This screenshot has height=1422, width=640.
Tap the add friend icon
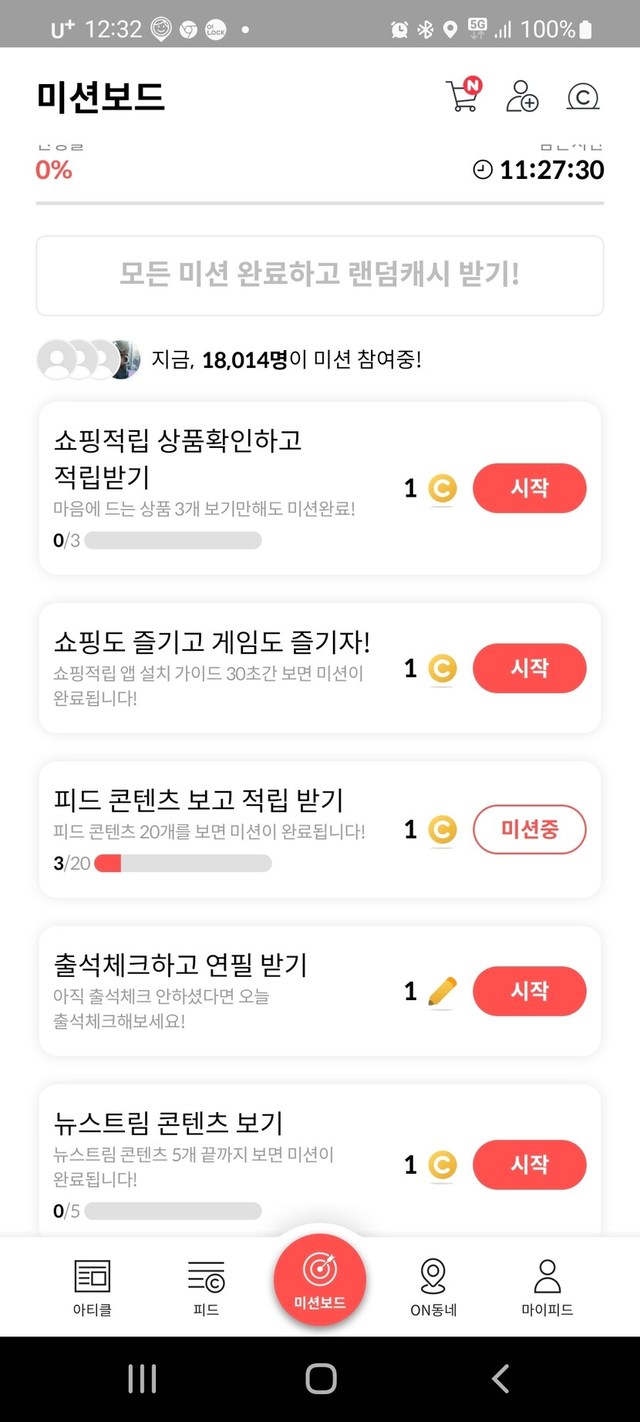click(x=522, y=96)
